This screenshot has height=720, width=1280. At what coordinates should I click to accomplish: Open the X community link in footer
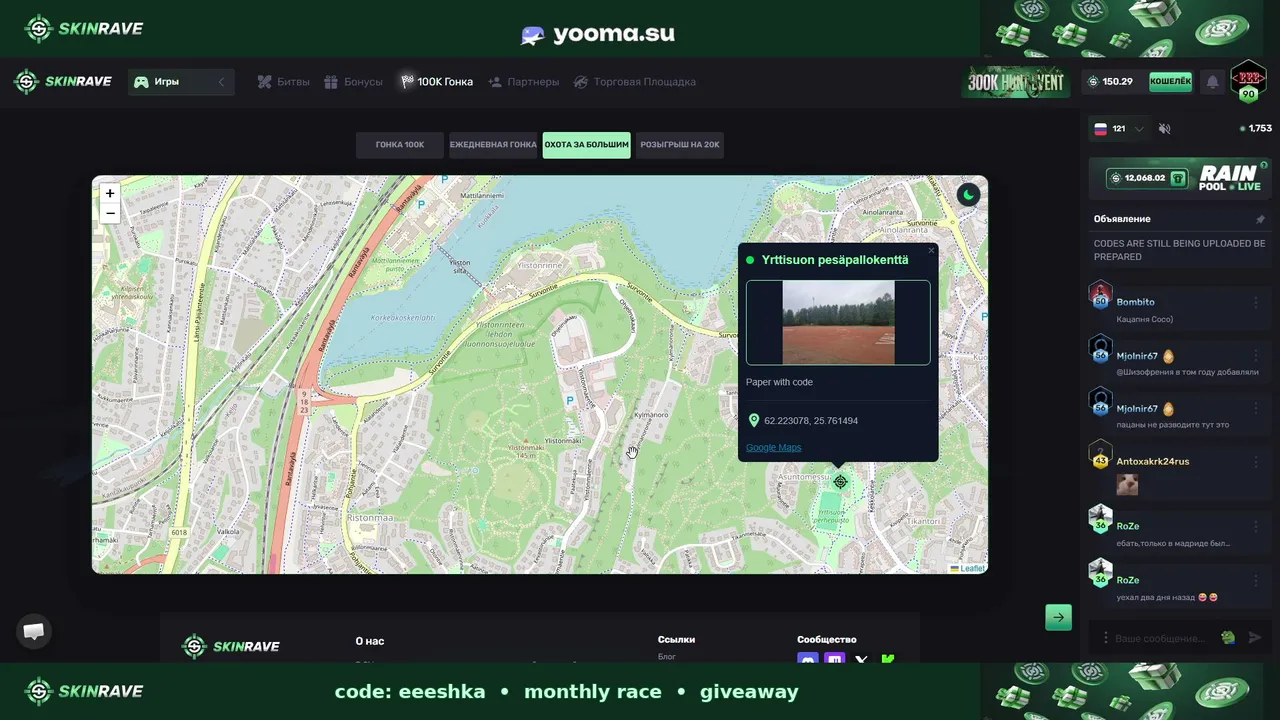pos(861,659)
